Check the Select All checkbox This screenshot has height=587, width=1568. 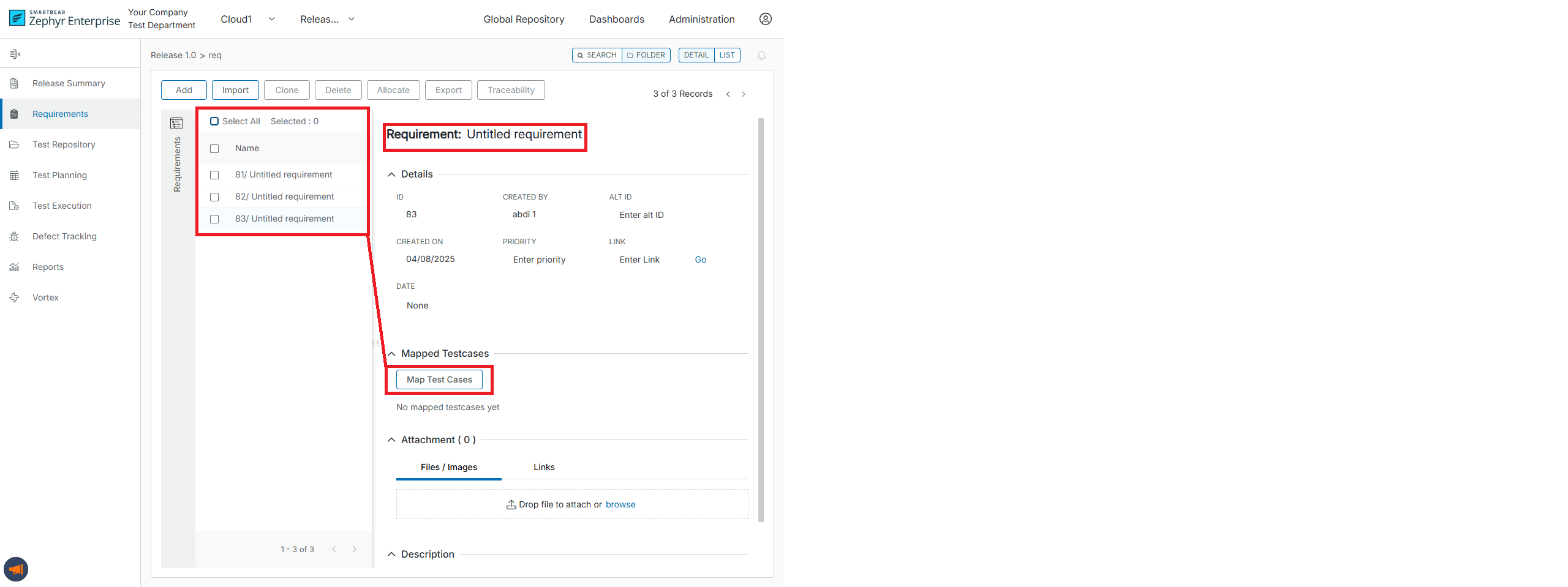coord(214,121)
